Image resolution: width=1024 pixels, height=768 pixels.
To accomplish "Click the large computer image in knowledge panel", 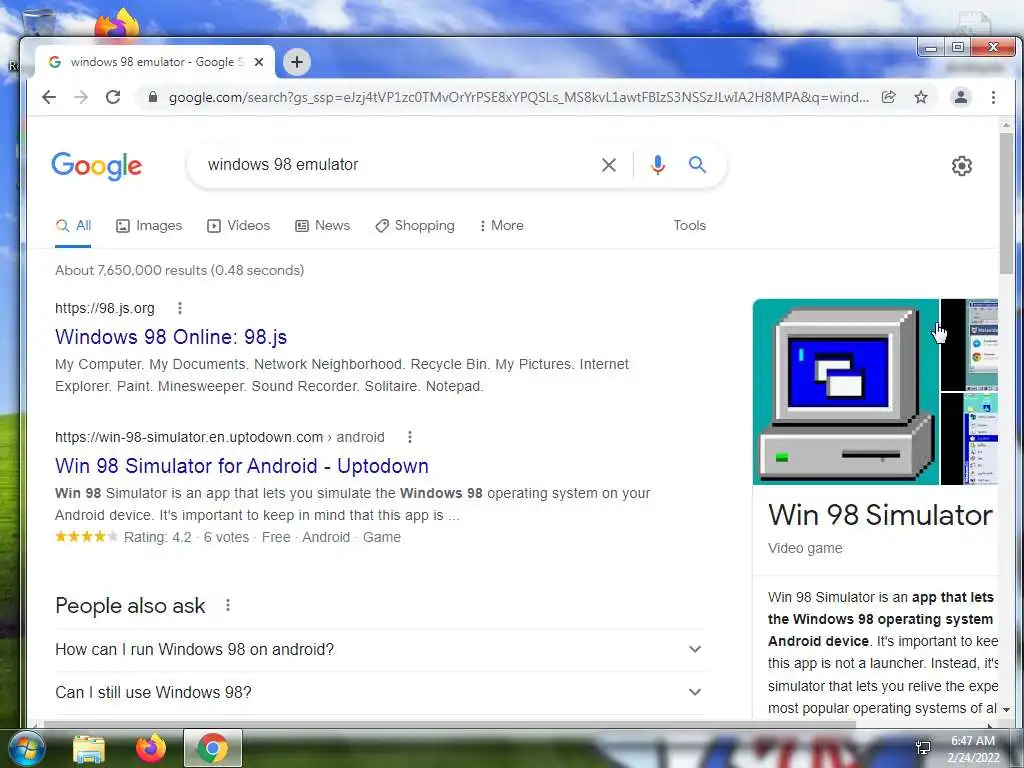I will coord(846,392).
